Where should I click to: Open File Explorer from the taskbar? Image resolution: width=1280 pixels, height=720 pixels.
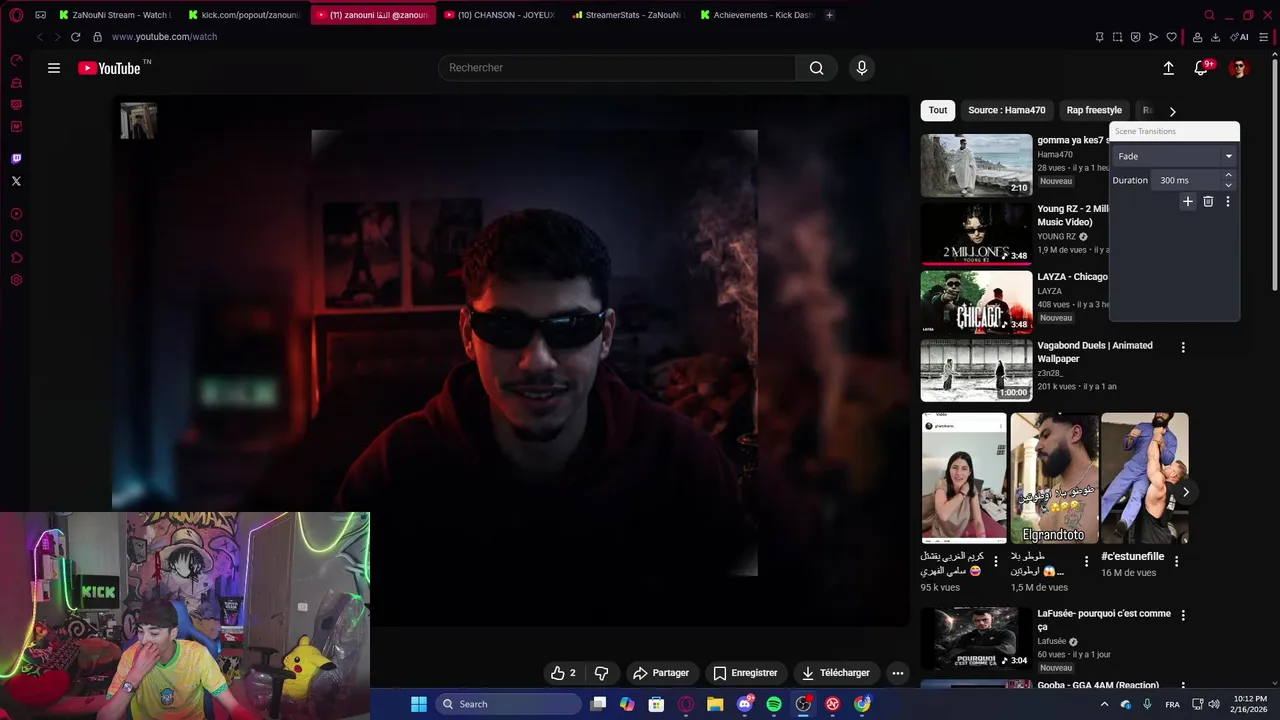tap(715, 704)
